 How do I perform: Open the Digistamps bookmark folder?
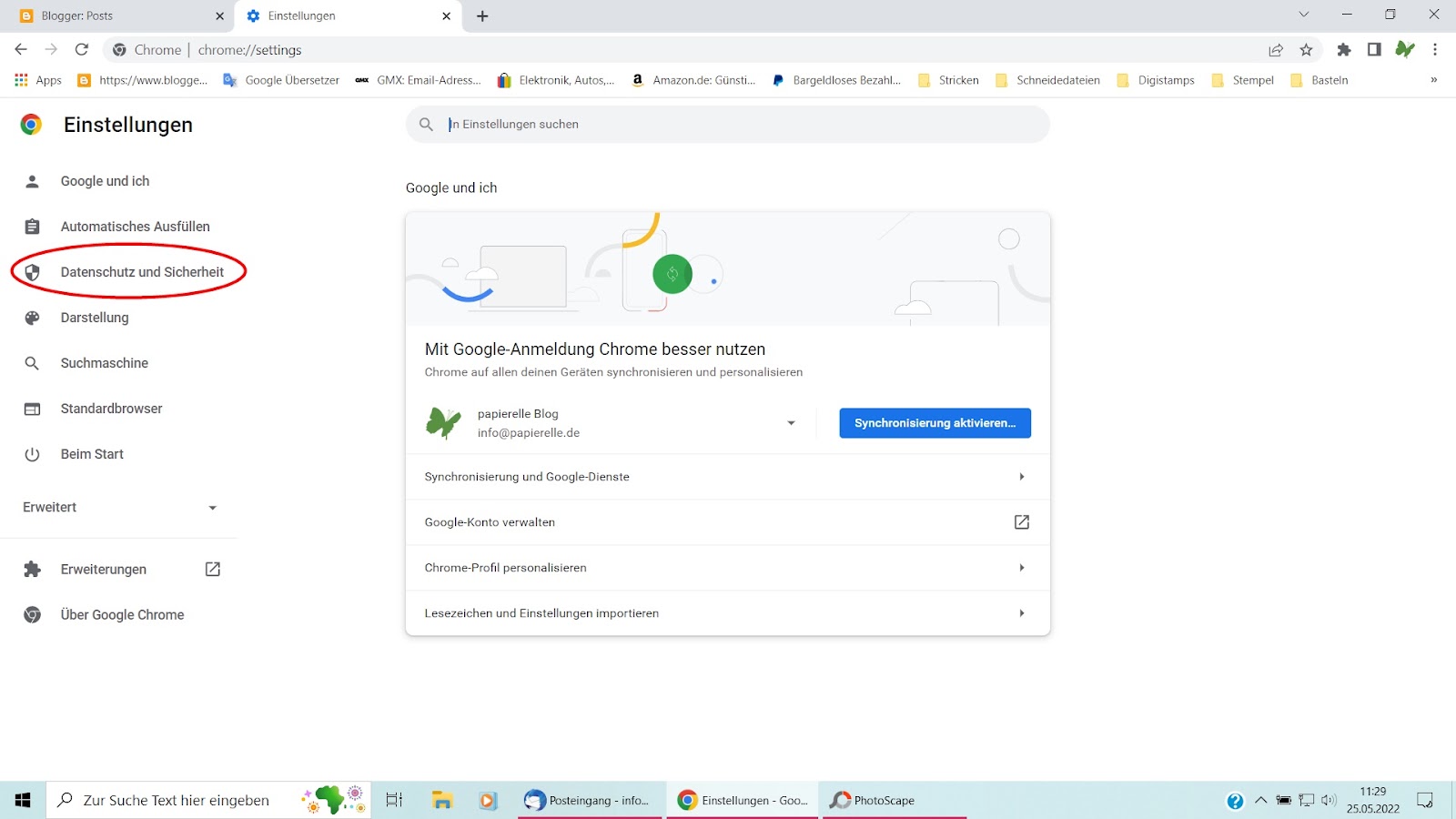1155,80
